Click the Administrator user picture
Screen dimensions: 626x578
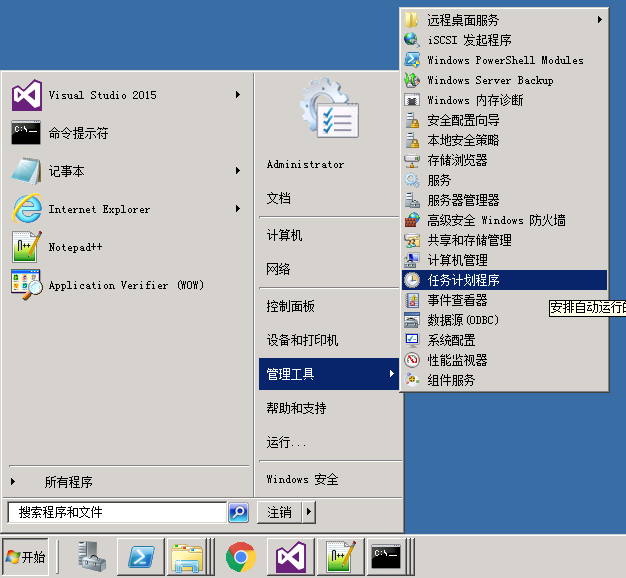[x=330, y=109]
